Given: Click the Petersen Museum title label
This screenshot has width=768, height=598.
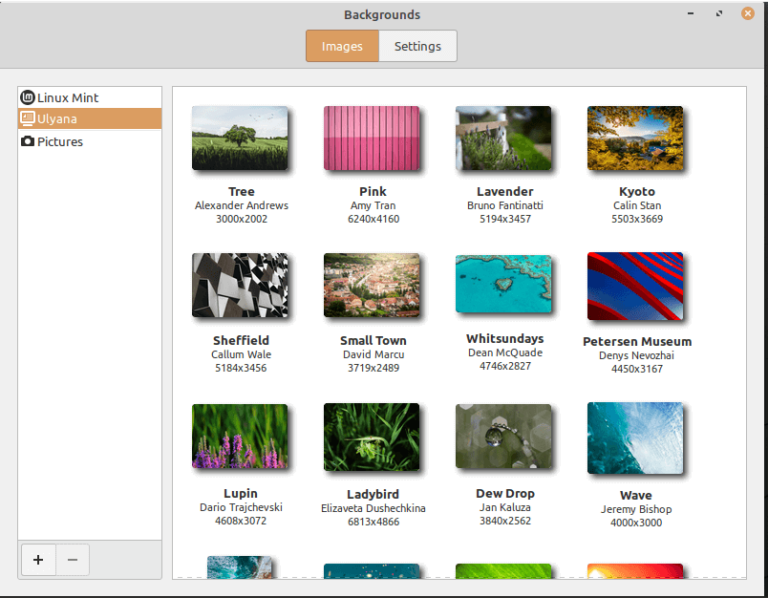Looking at the screenshot, I should pyautogui.click(x=637, y=341).
